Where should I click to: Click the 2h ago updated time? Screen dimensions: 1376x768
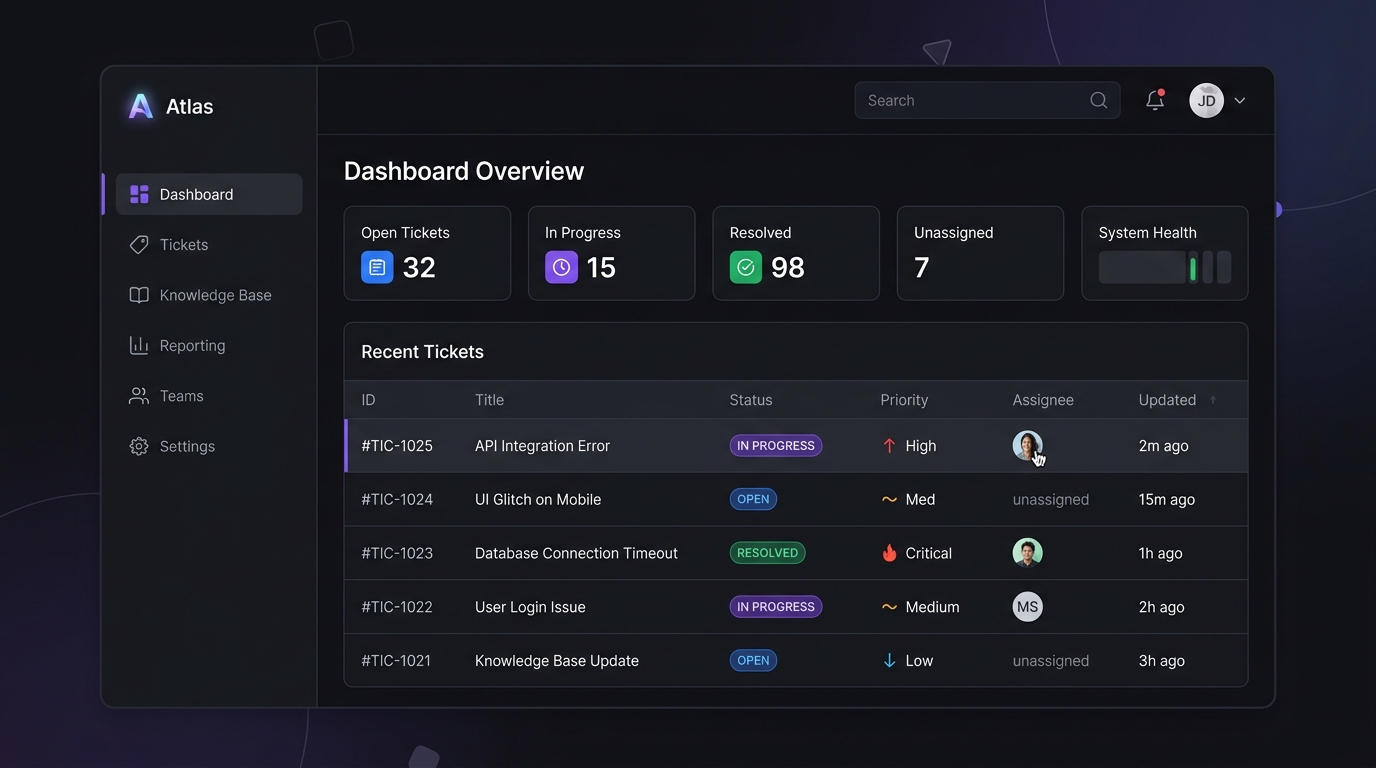click(1161, 607)
